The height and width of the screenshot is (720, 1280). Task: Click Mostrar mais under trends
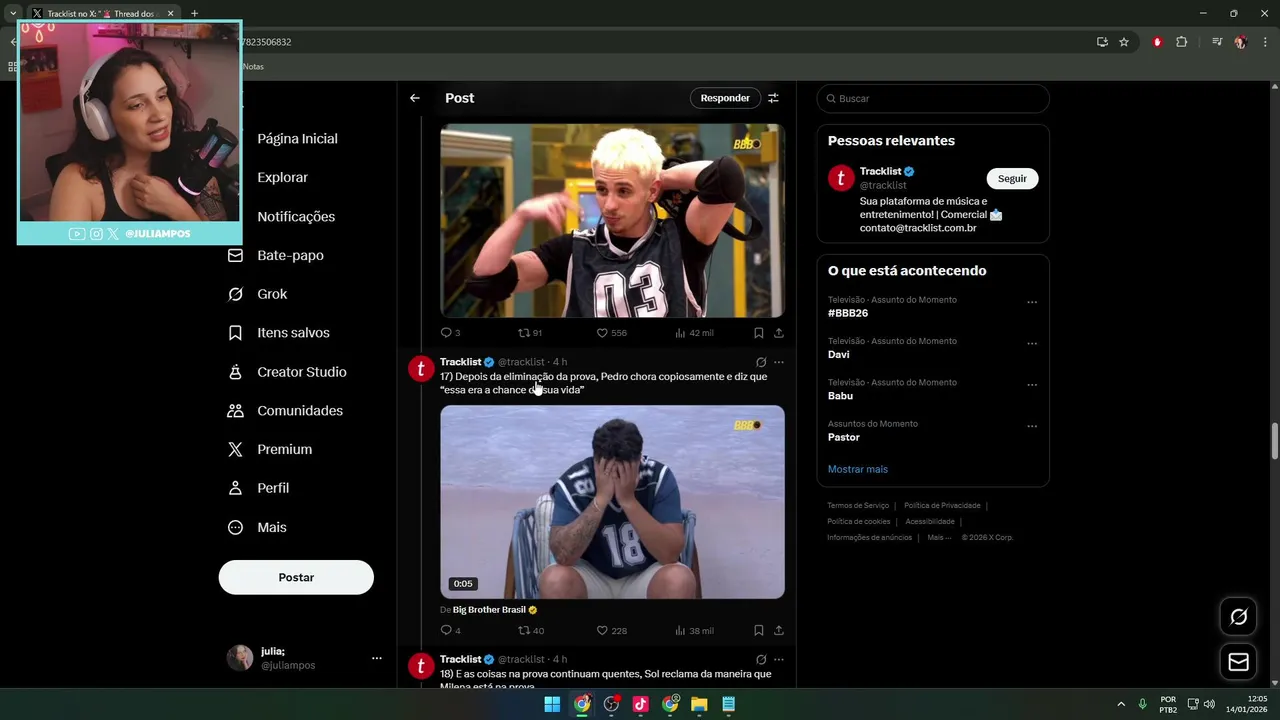[857, 469]
